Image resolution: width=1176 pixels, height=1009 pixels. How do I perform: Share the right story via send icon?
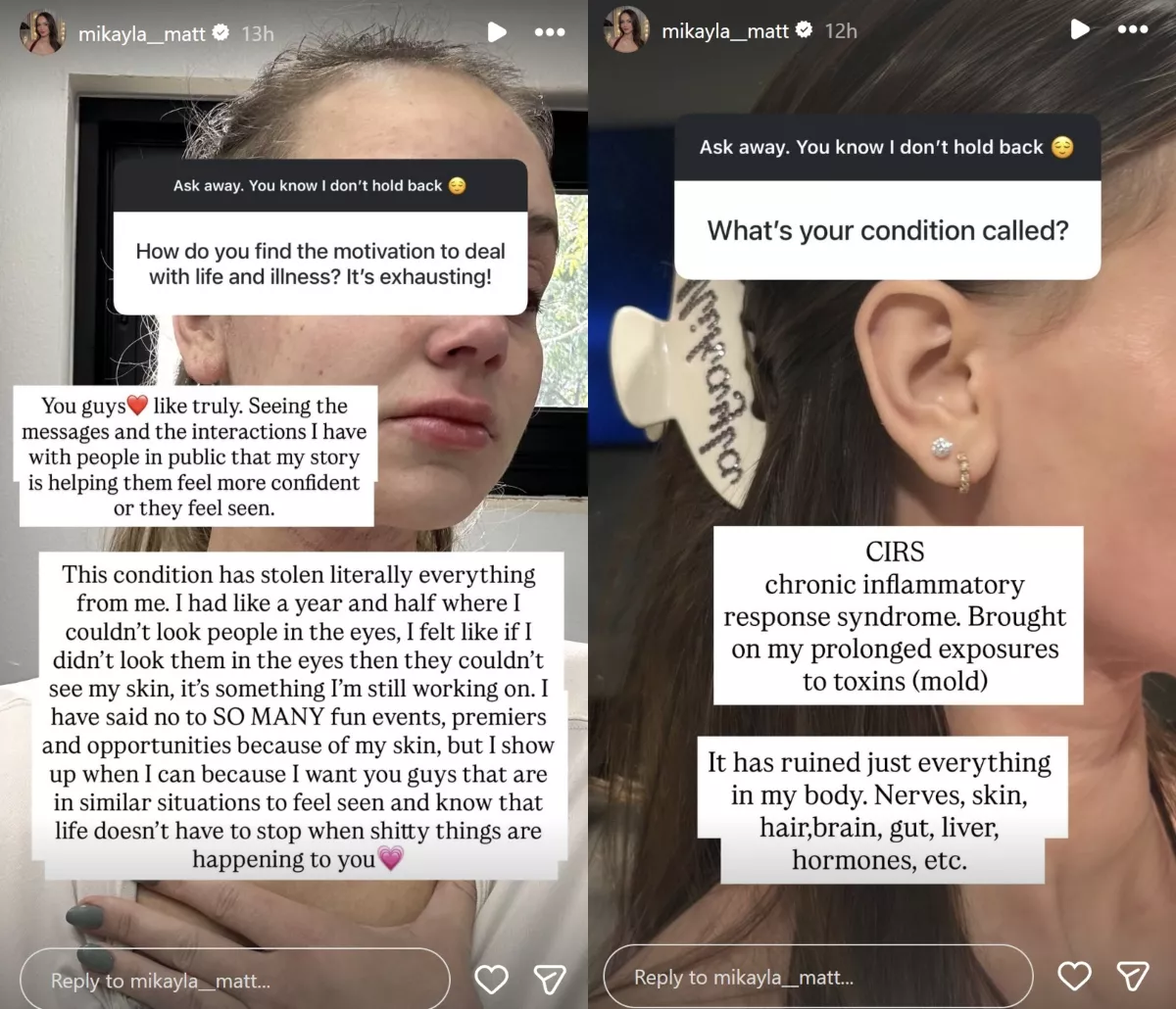[x=1133, y=976]
